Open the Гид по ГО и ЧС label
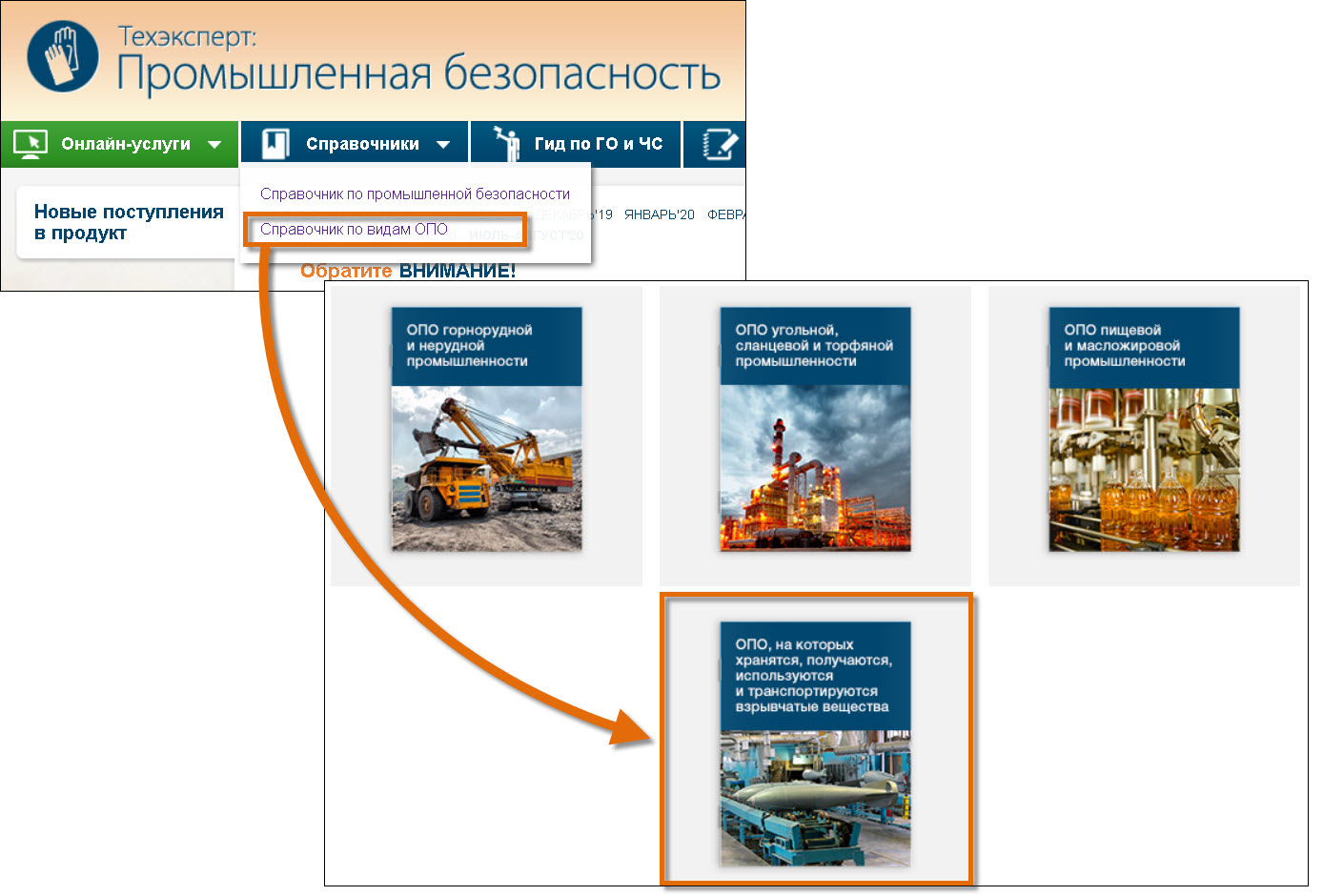Screen dimensions: 1323x896 [598, 144]
